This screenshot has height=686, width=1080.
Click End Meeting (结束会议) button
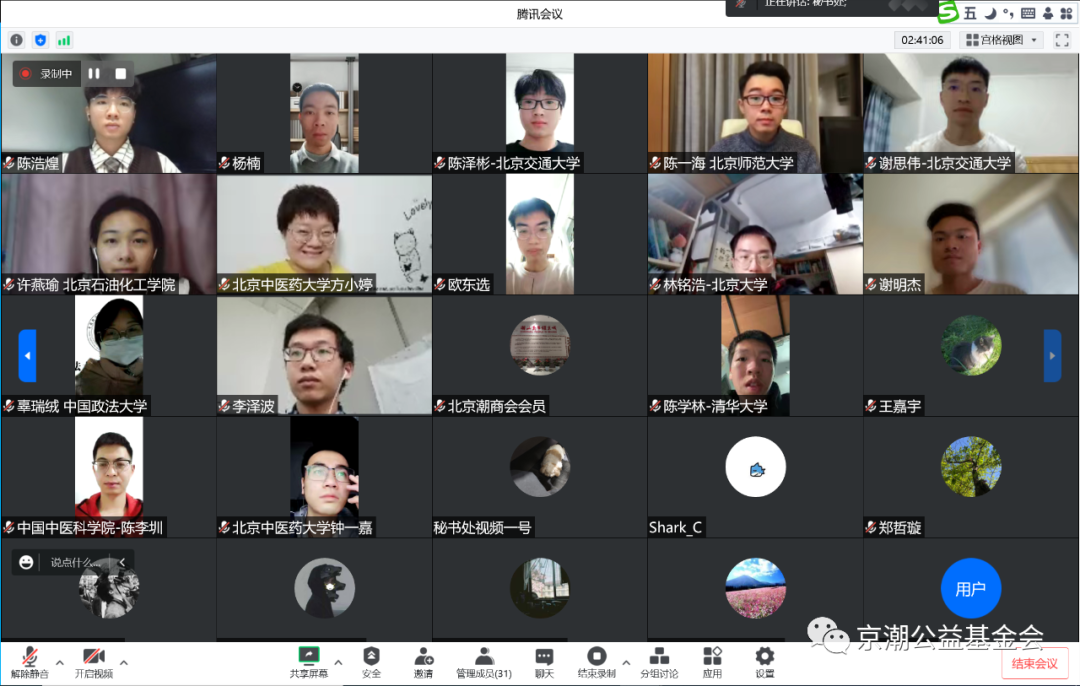(1034, 664)
